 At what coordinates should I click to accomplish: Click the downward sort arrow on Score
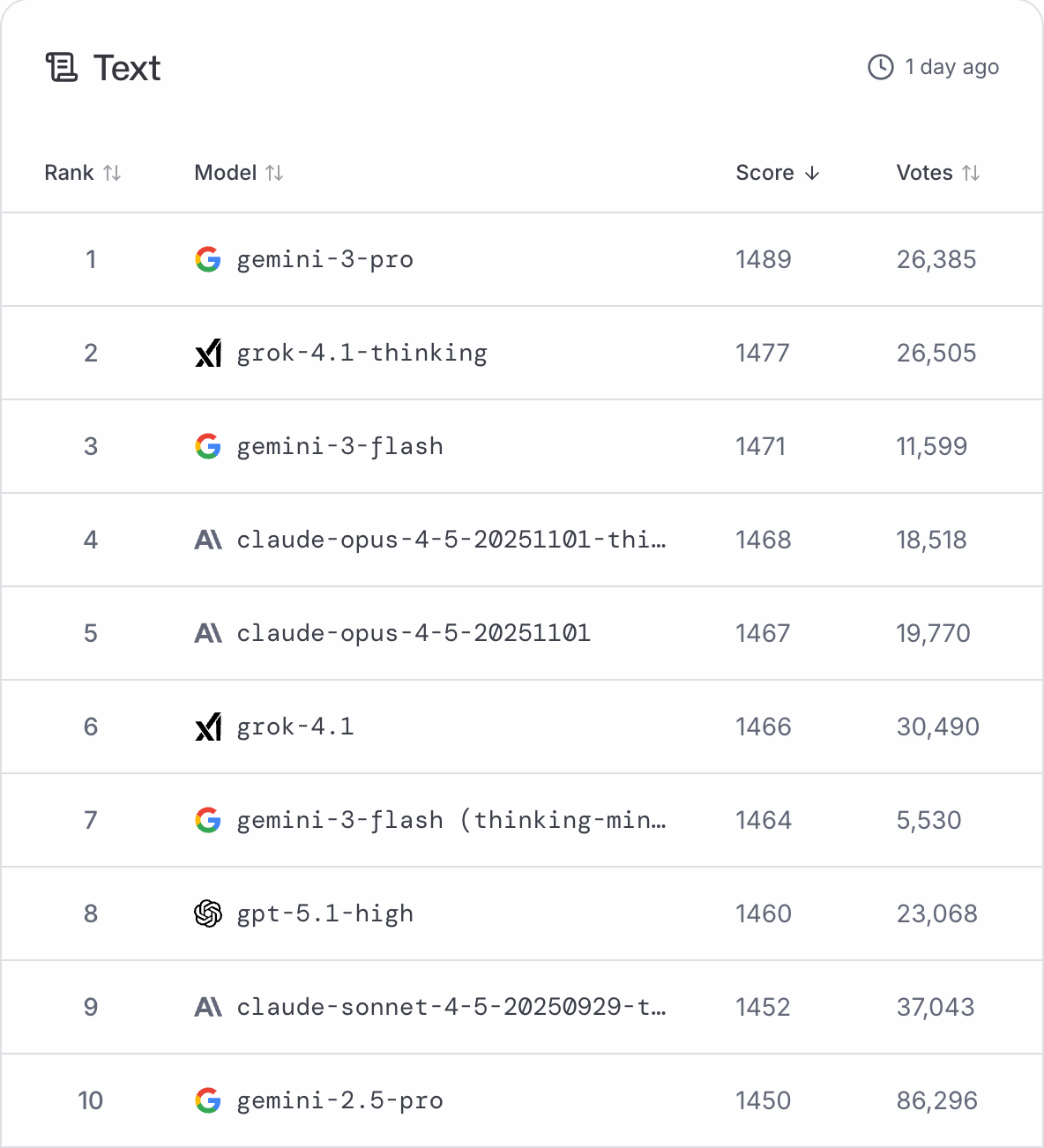(812, 173)
